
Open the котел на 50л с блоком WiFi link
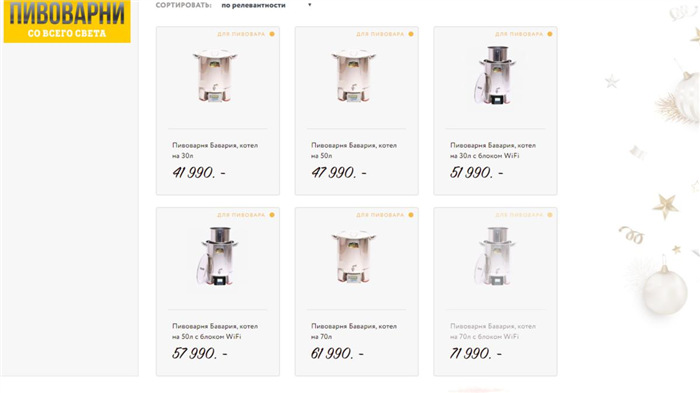[x=215, y=331]
